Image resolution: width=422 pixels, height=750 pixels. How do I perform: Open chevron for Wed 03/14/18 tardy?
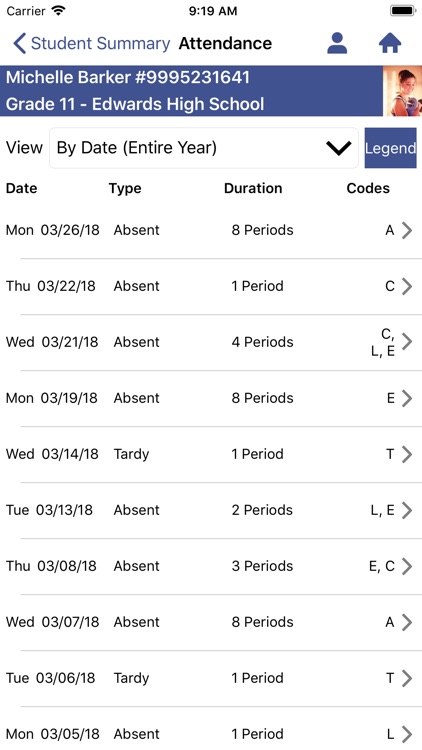(407, 454)
